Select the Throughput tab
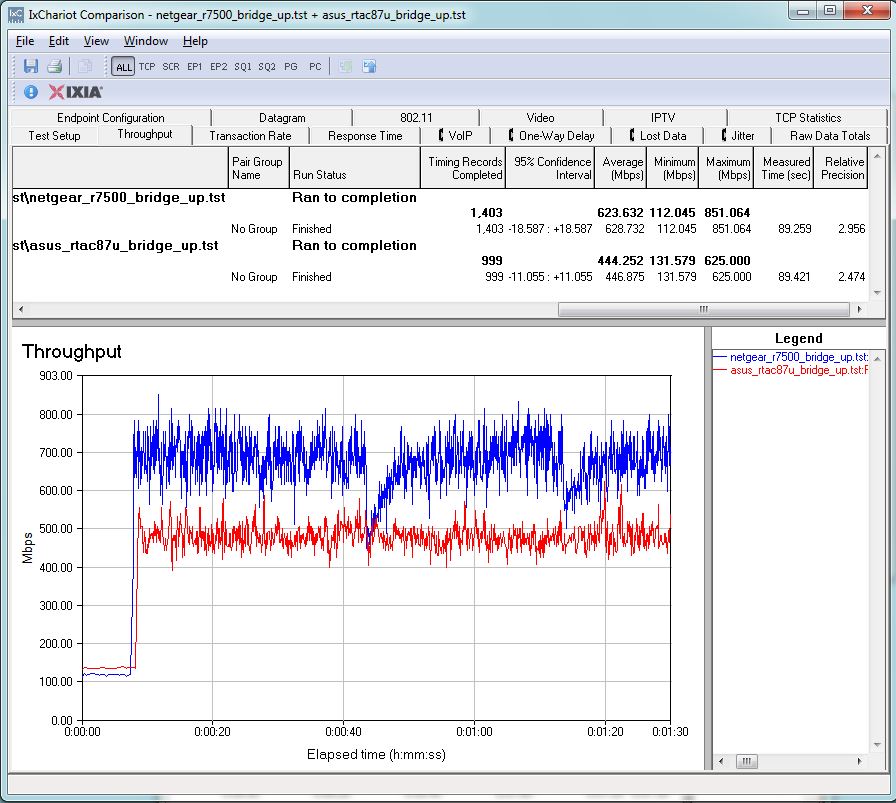The width and height of the screenshot is (896, 803). (145, 134)
